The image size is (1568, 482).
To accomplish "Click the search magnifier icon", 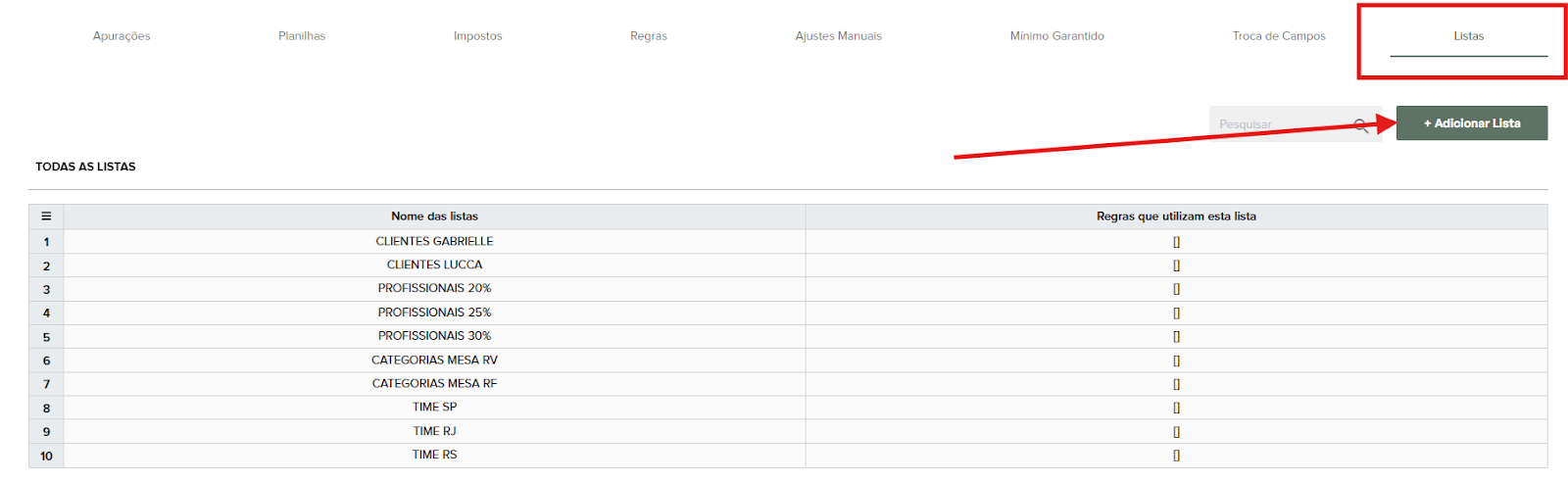I will point(1360,125).
